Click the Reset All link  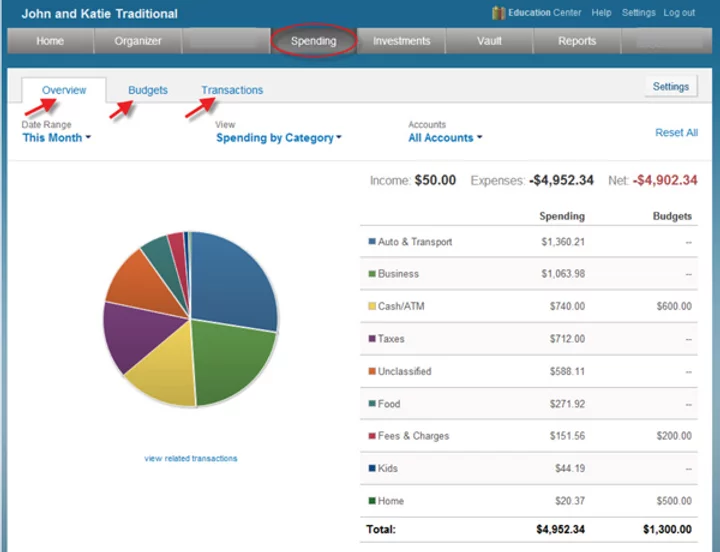point(676,133)
